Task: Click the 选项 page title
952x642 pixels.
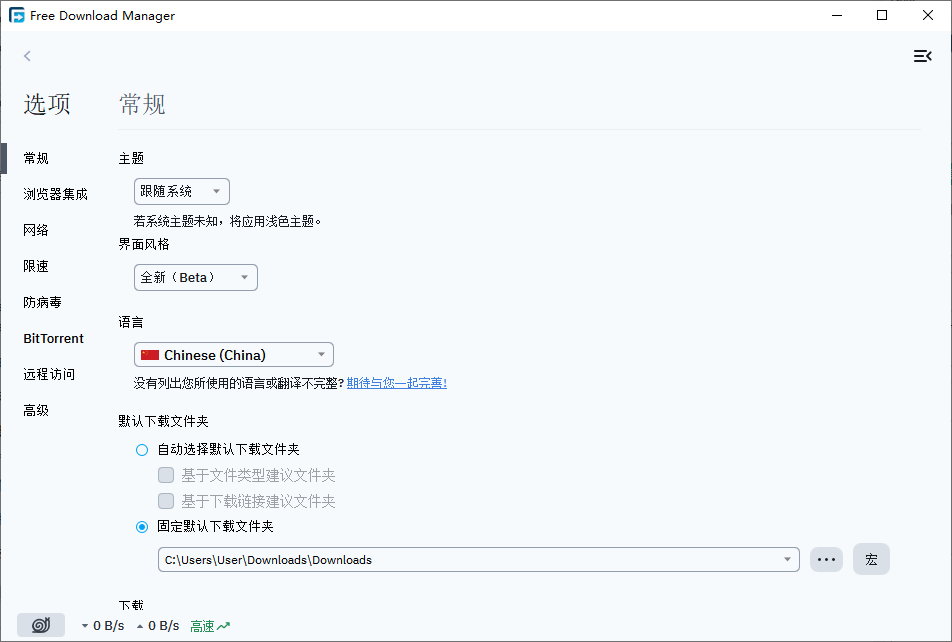Action: [x=47, y=104]
